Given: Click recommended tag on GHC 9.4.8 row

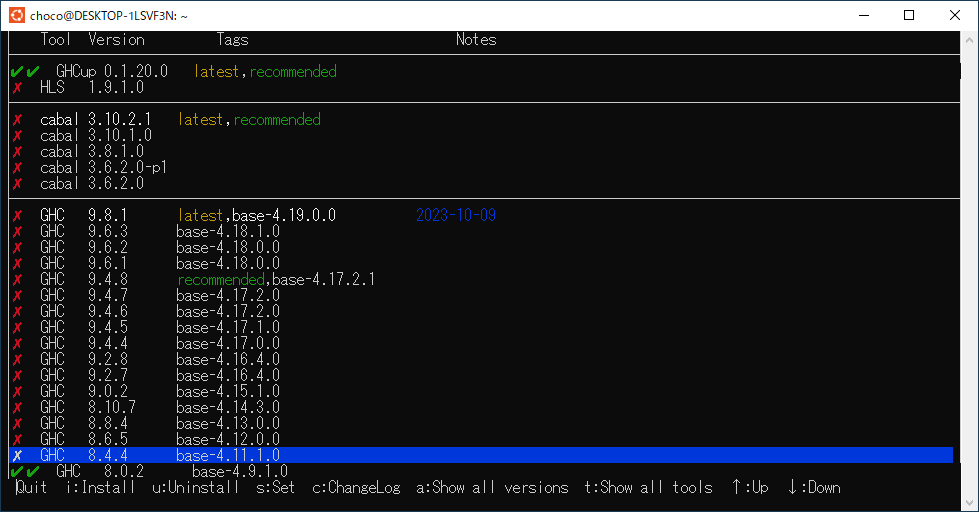Looking at the screenshot, I should click(x=221, y=279).
